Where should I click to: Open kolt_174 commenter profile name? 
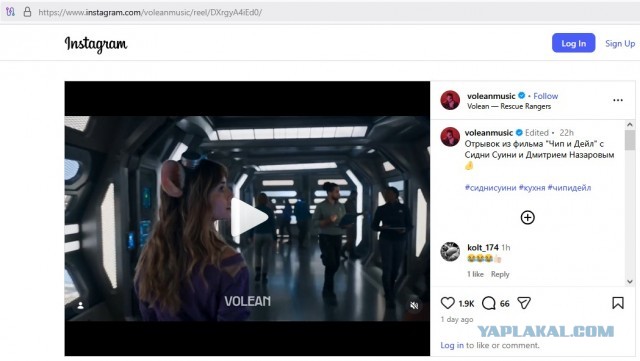[x=483, y=247]
